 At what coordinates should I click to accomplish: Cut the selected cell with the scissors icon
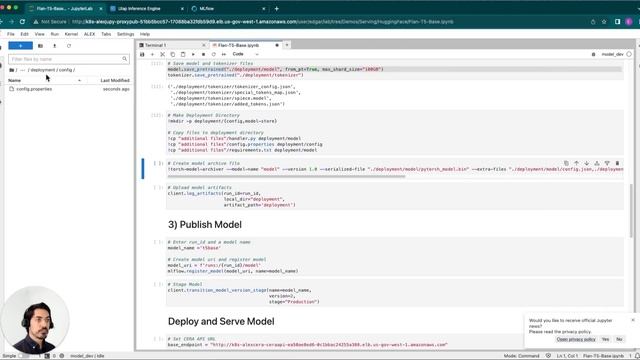pyautogui.click(x=162, y=54)
